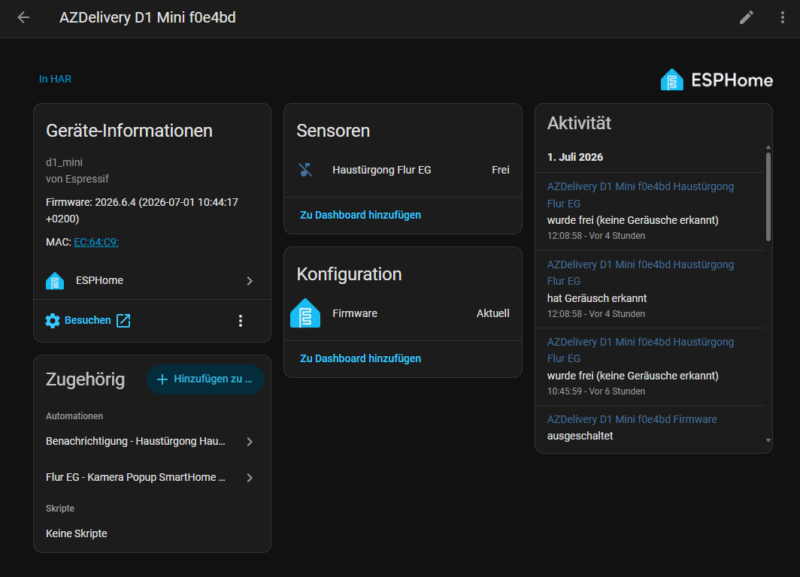
Task: Click the 'Aktuell' firmware status
Action: [x=493, y=313]
